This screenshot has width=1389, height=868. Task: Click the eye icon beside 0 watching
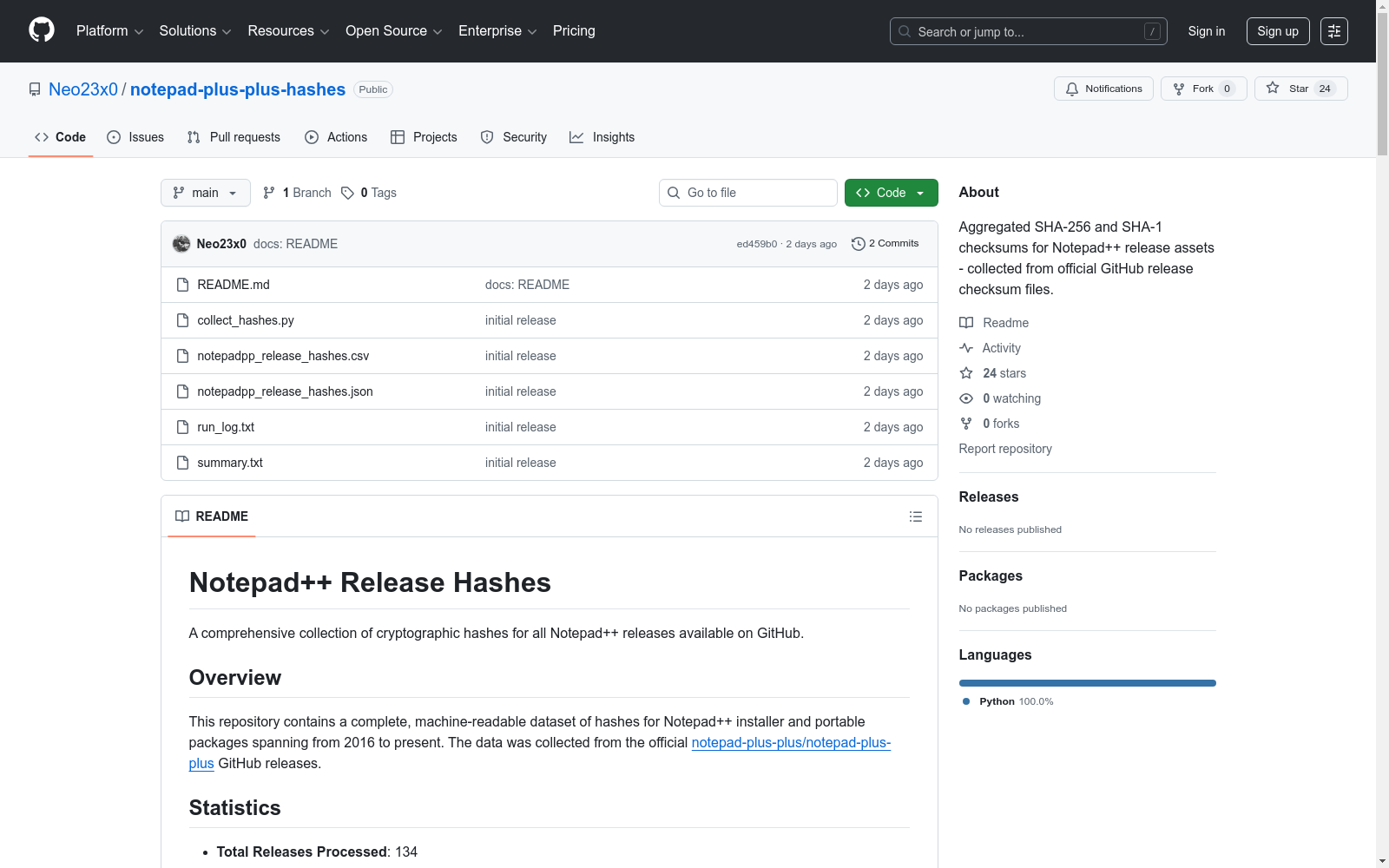tap(966, 398)
